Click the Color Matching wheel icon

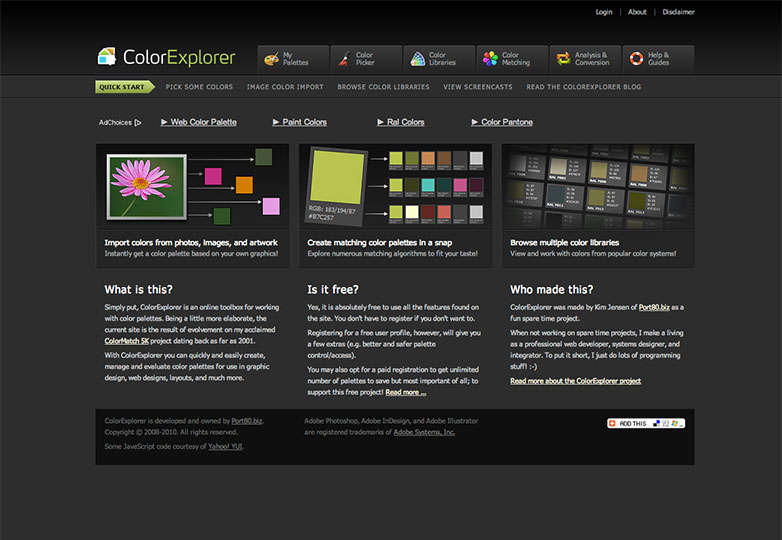[490, 59]
